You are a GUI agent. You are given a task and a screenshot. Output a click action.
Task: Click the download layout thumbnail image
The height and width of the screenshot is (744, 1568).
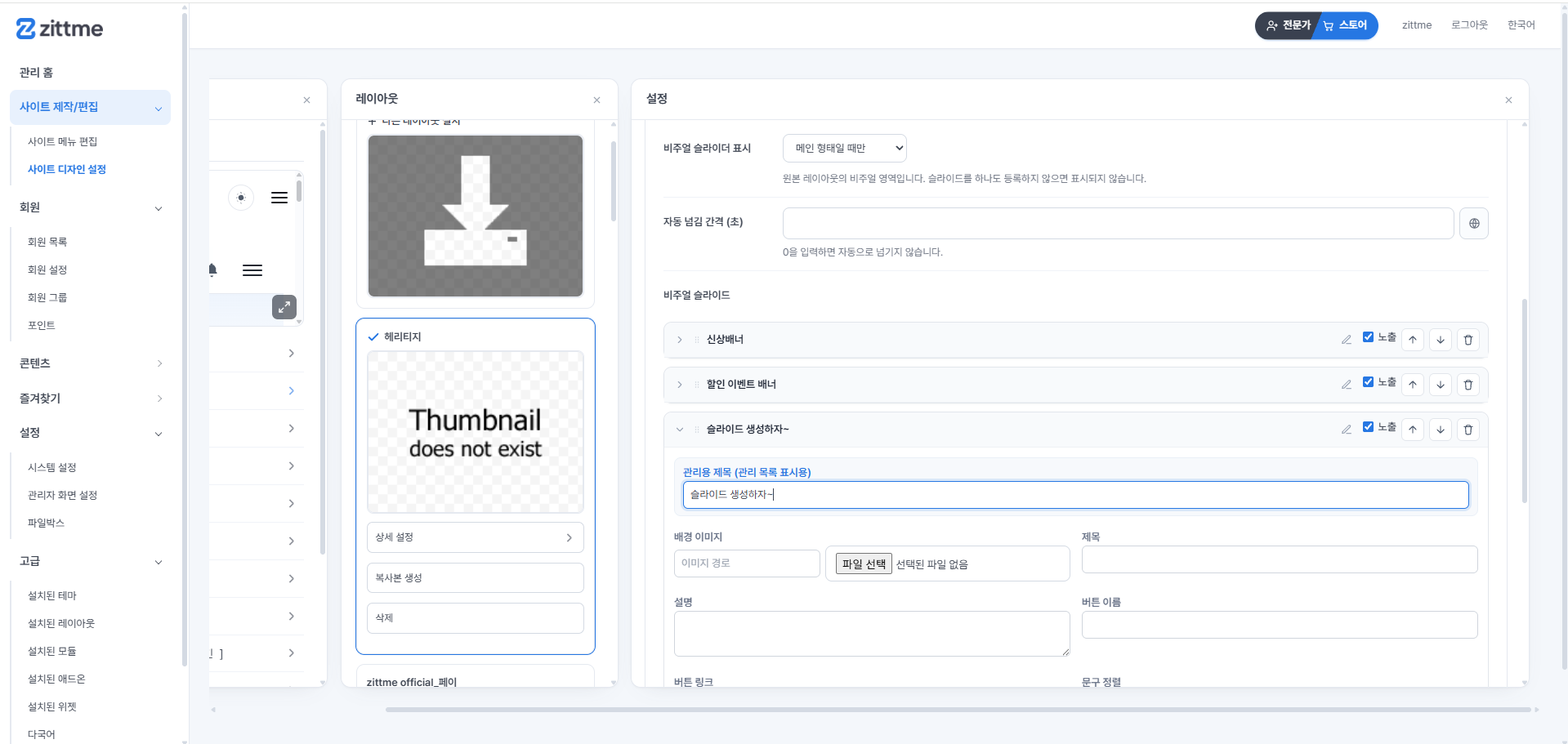click(476, 216)
